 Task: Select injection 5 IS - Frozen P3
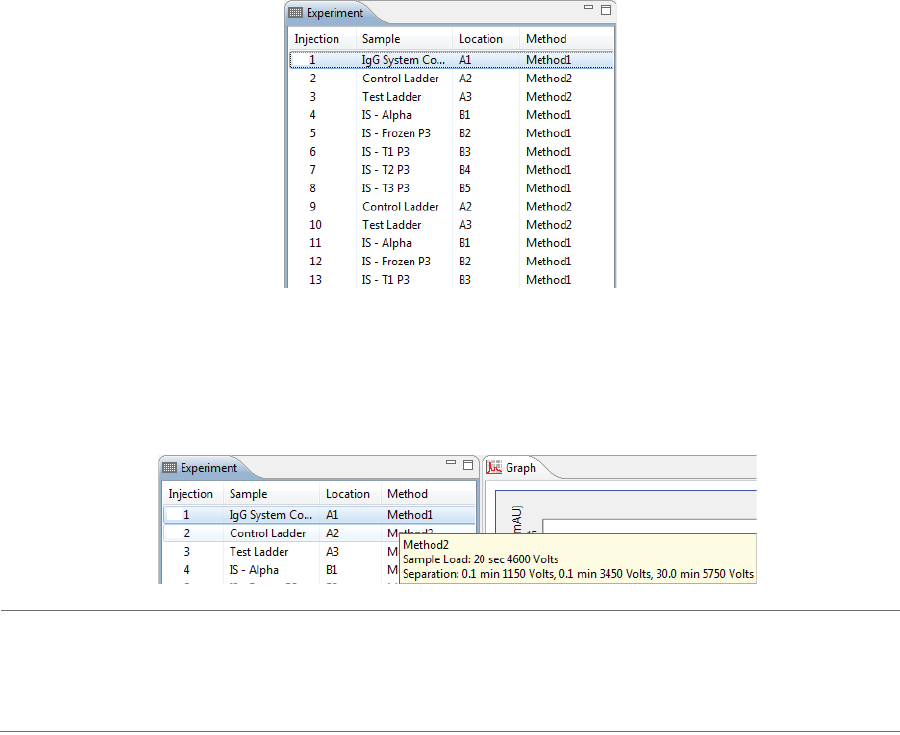tap(451, 133)
